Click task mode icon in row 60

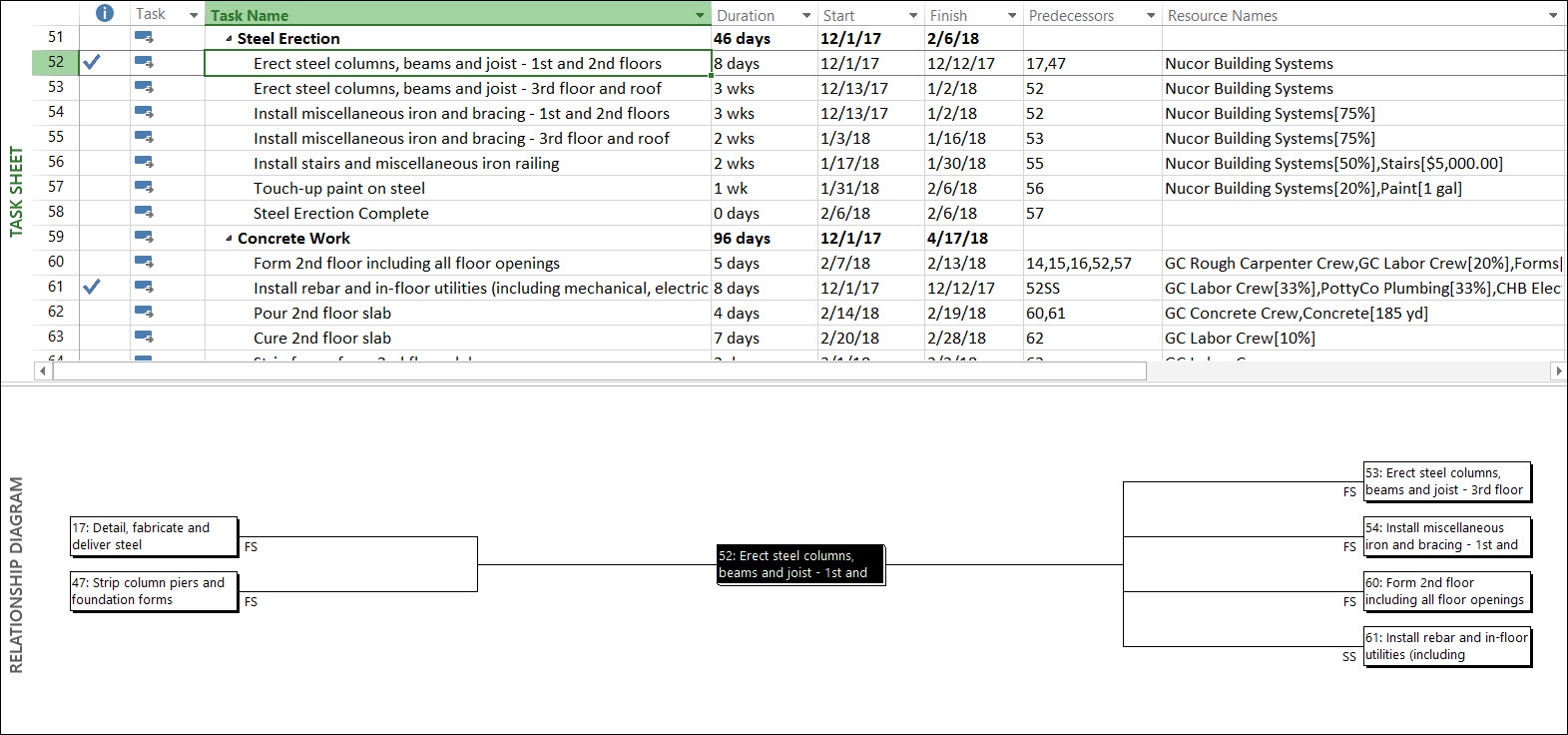pos(144,263)
